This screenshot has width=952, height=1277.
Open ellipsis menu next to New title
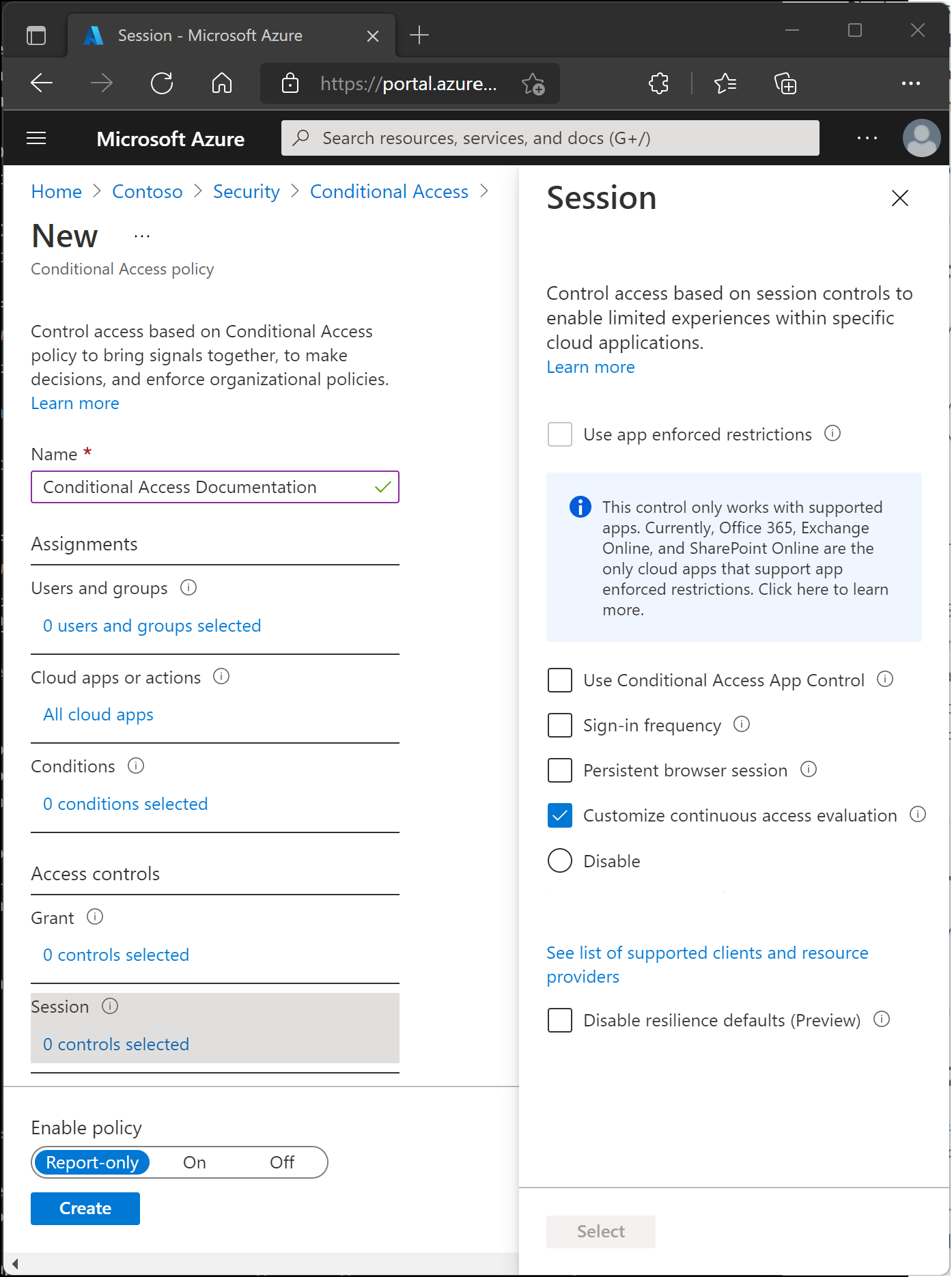click(x=142, y=236)
